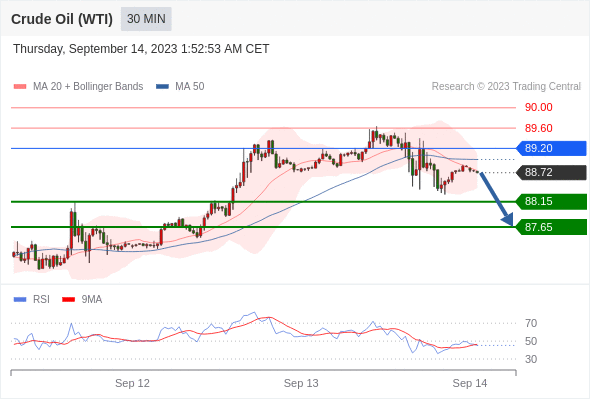Click the blue RSI legend swatch
Screen dimensions: 590x400
(x=20, y=300)
